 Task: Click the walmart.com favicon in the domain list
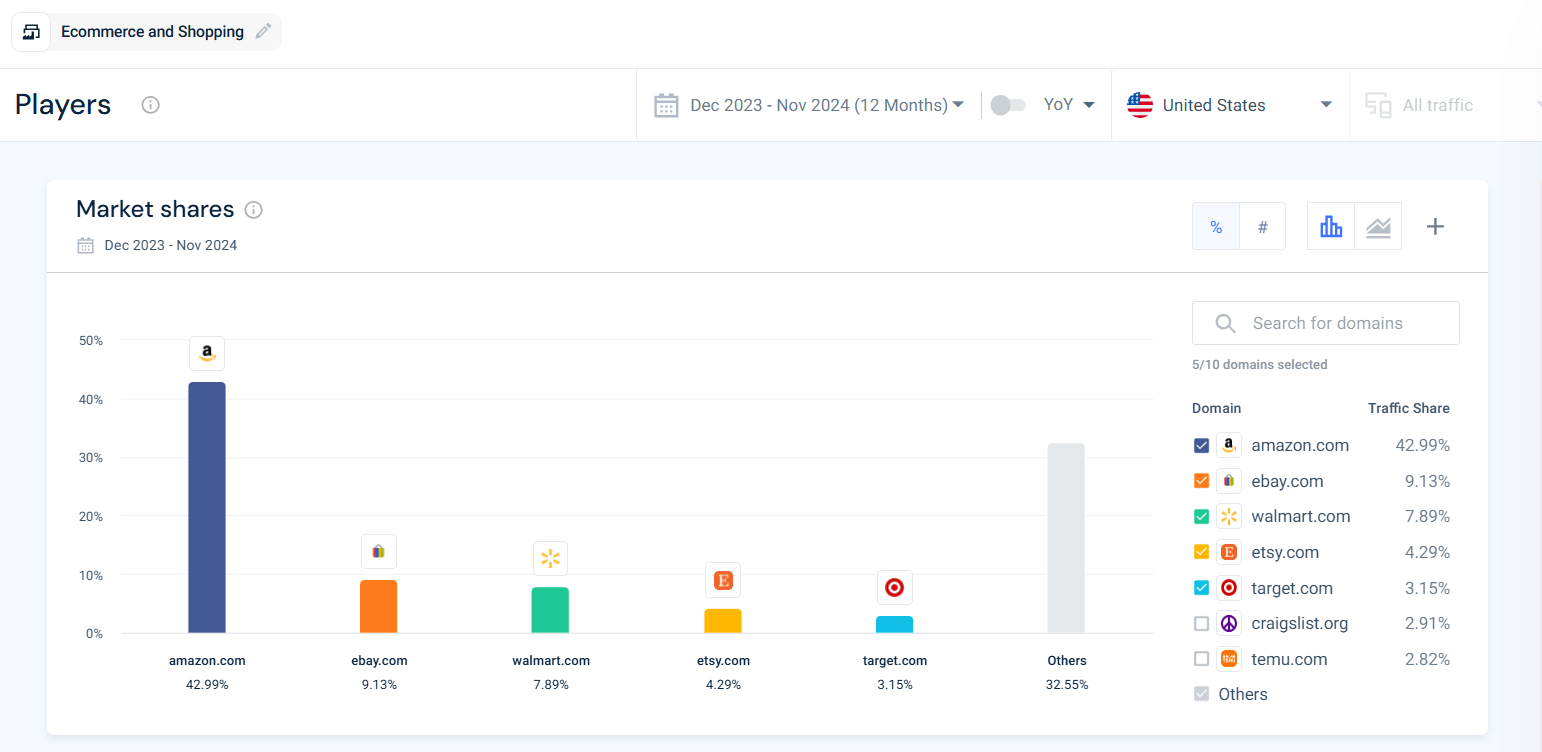[x=1229, y=516]
